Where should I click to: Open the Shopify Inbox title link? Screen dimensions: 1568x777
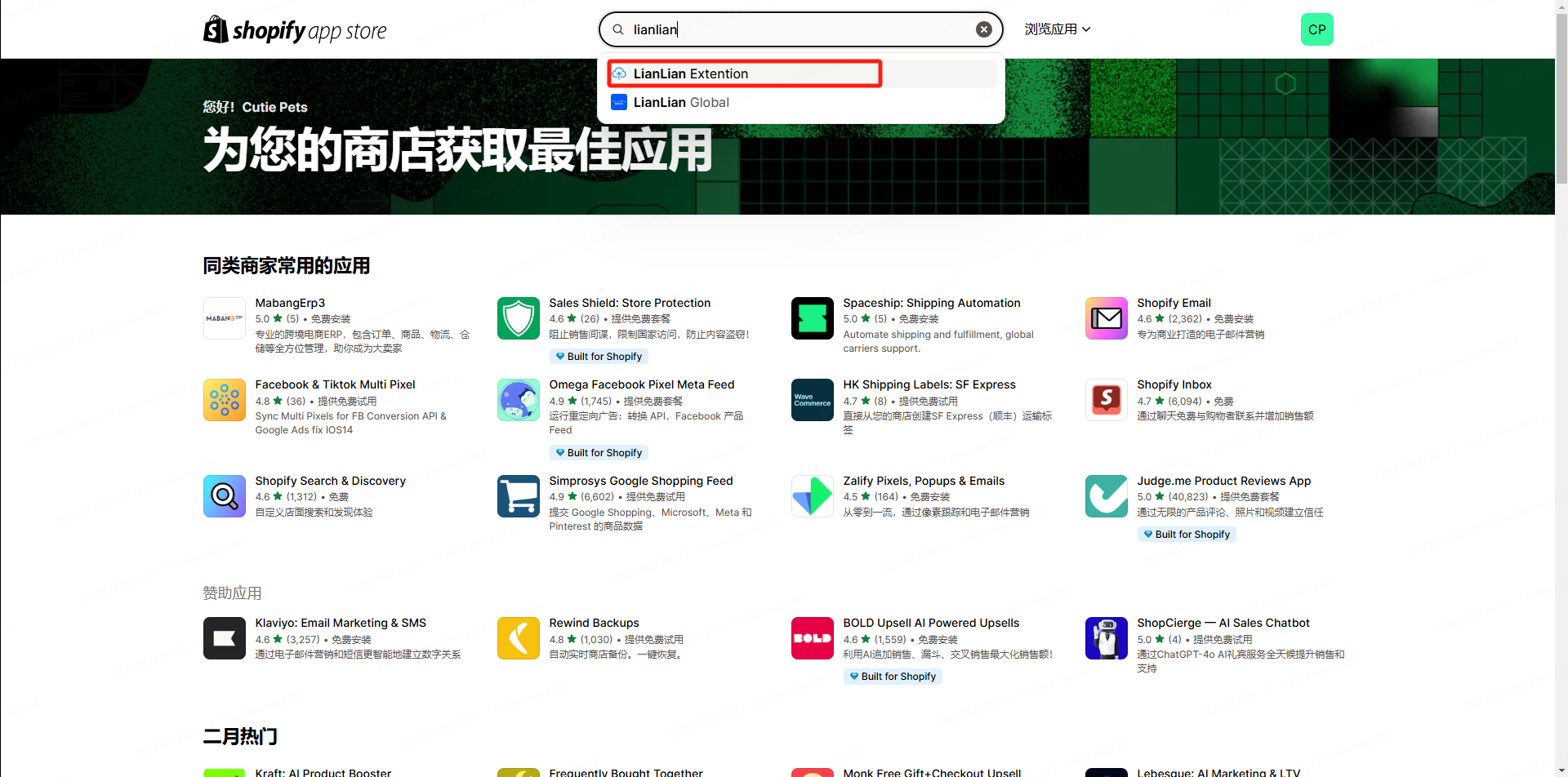[1174, 384]
